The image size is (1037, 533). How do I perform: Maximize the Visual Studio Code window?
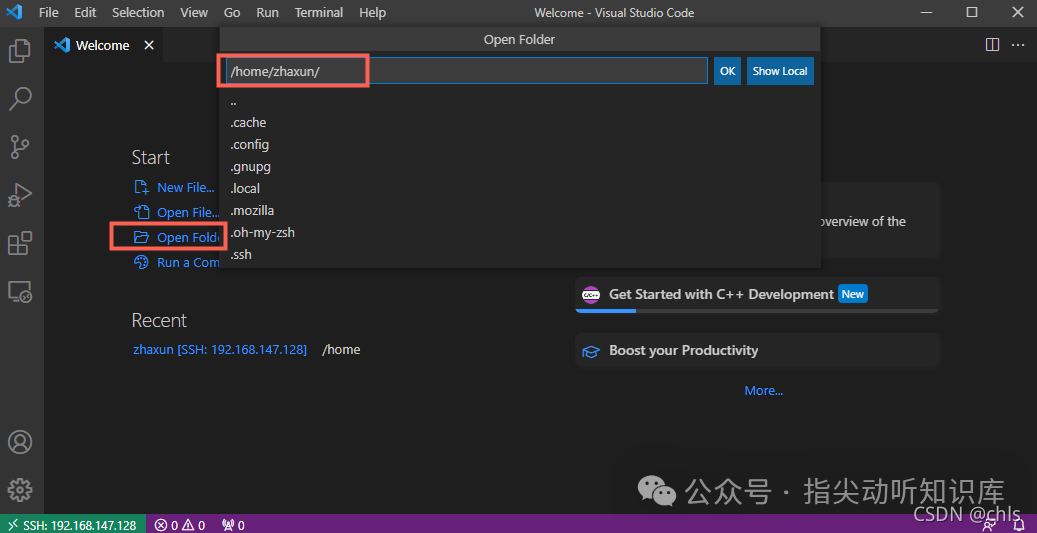[x=972, y=12]
